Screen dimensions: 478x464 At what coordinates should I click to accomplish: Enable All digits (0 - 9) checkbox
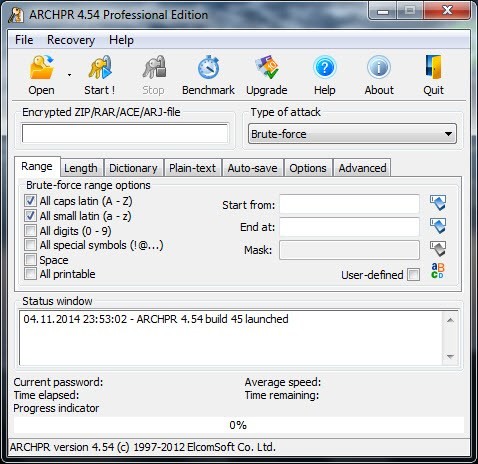pyautogui.click(x=30, y=230)
